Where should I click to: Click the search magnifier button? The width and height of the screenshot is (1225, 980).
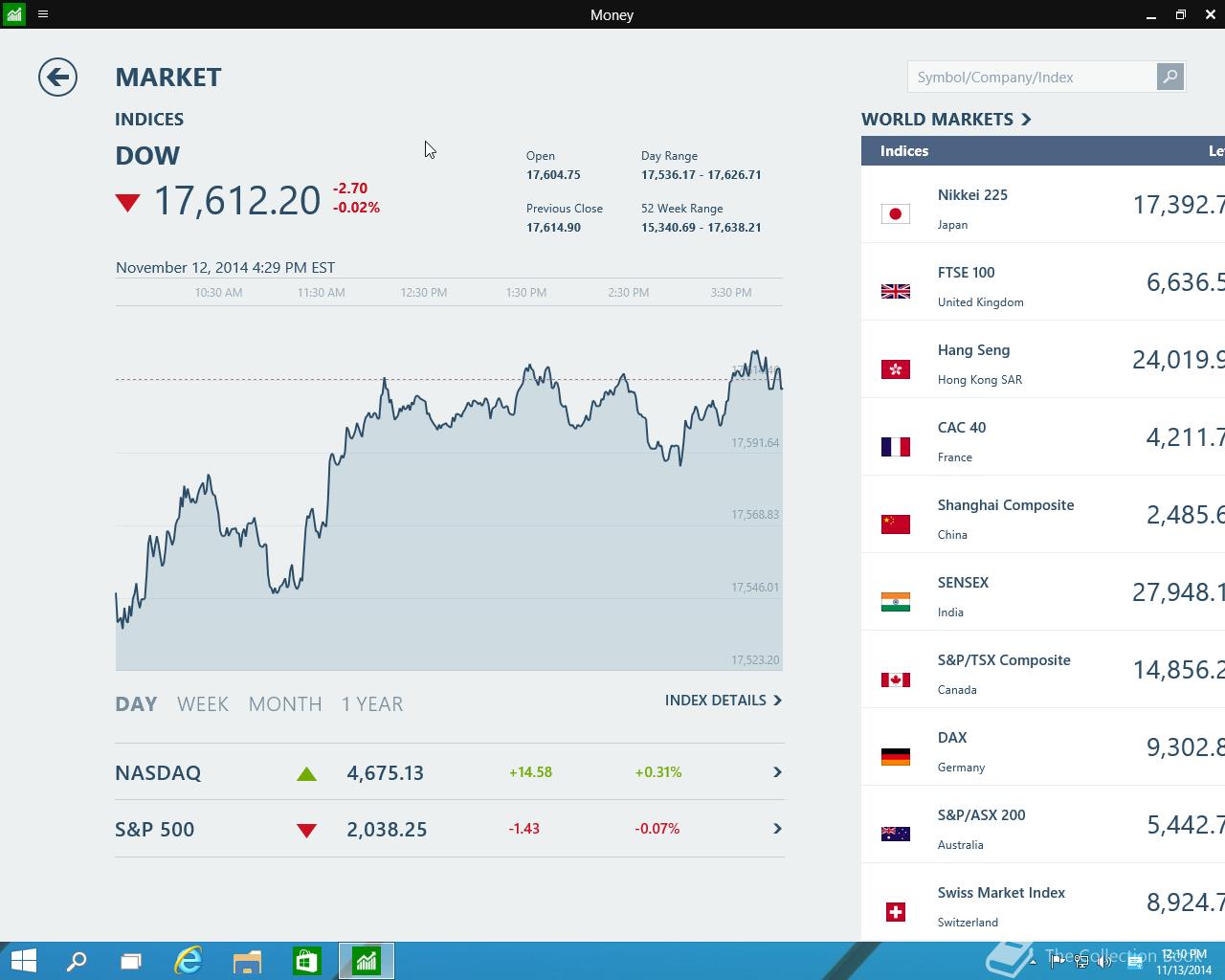[x=1169, y=77]
